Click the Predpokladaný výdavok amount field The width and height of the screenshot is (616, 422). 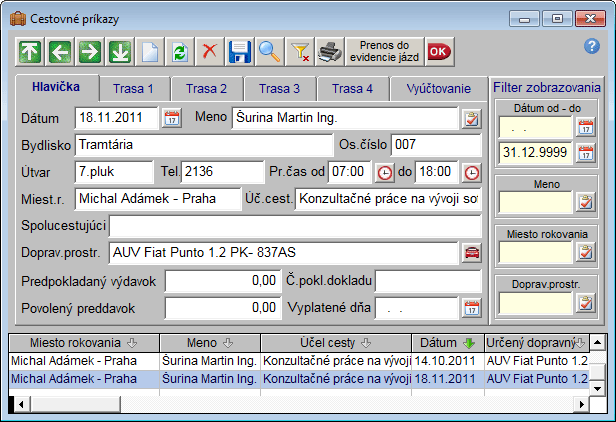(x=223, y=281)
